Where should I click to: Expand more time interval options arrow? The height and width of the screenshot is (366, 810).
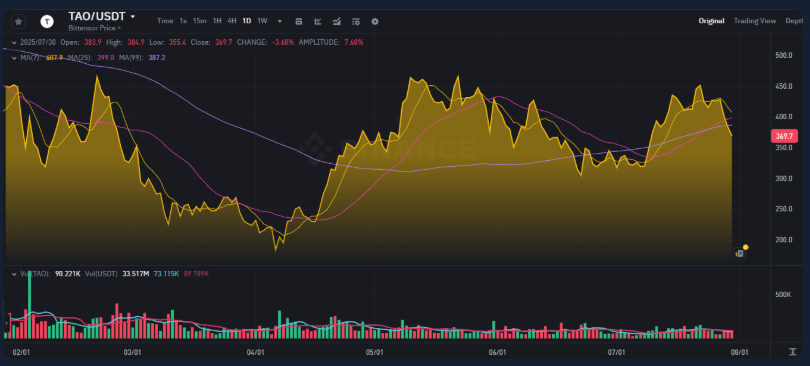(280, 21)
